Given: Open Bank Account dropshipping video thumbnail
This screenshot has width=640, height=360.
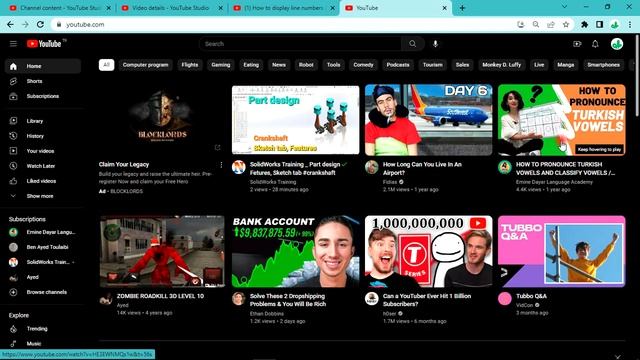Looking at the screenshot, I should coord(296,251).
